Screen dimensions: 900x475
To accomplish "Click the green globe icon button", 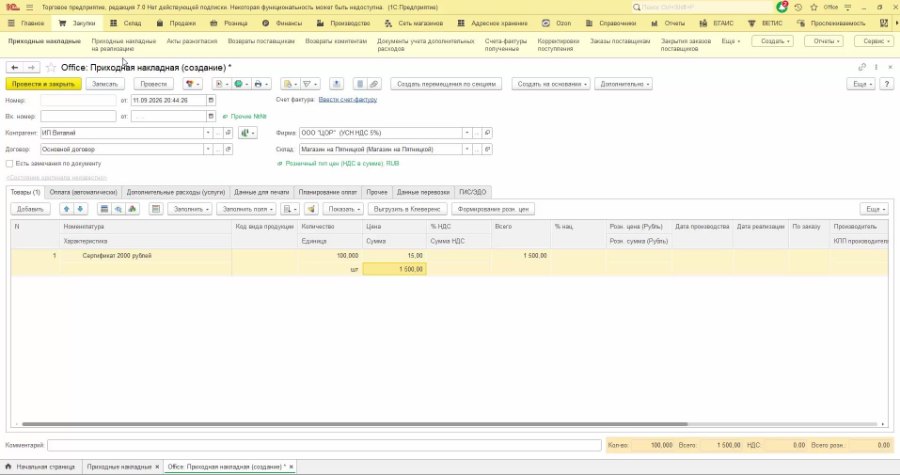I will 241,84.
